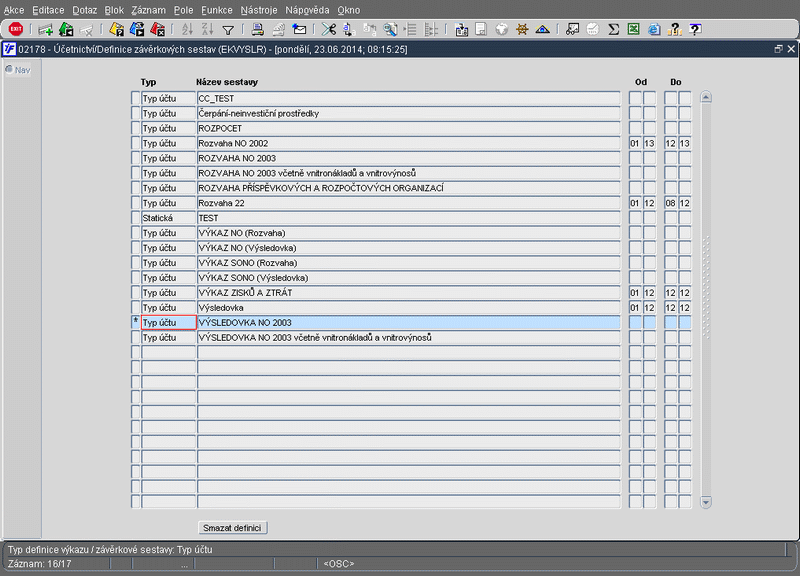Click the printer icon
This screenshot has width=800, height=576.
click(258, 30)
